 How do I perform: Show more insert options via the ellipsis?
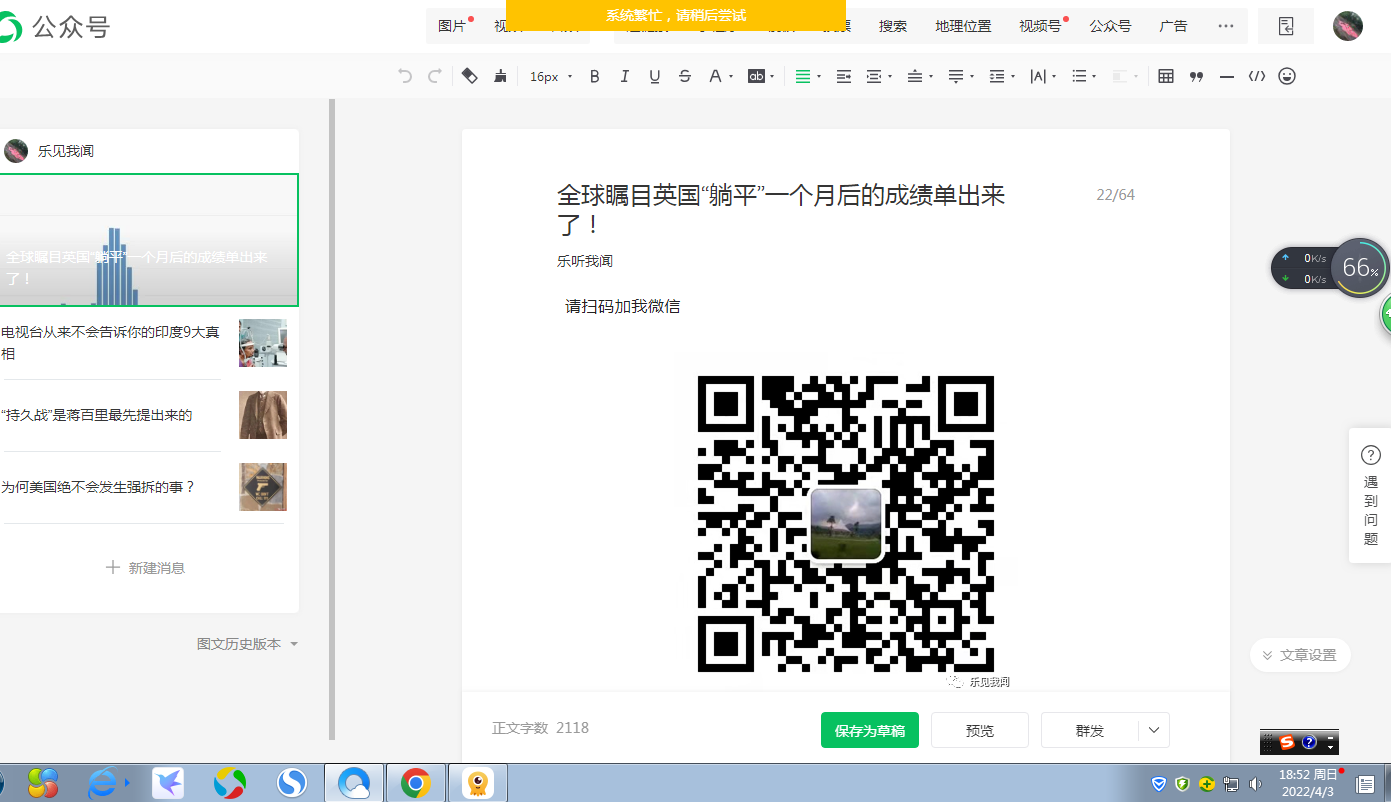coord(1226,26)
